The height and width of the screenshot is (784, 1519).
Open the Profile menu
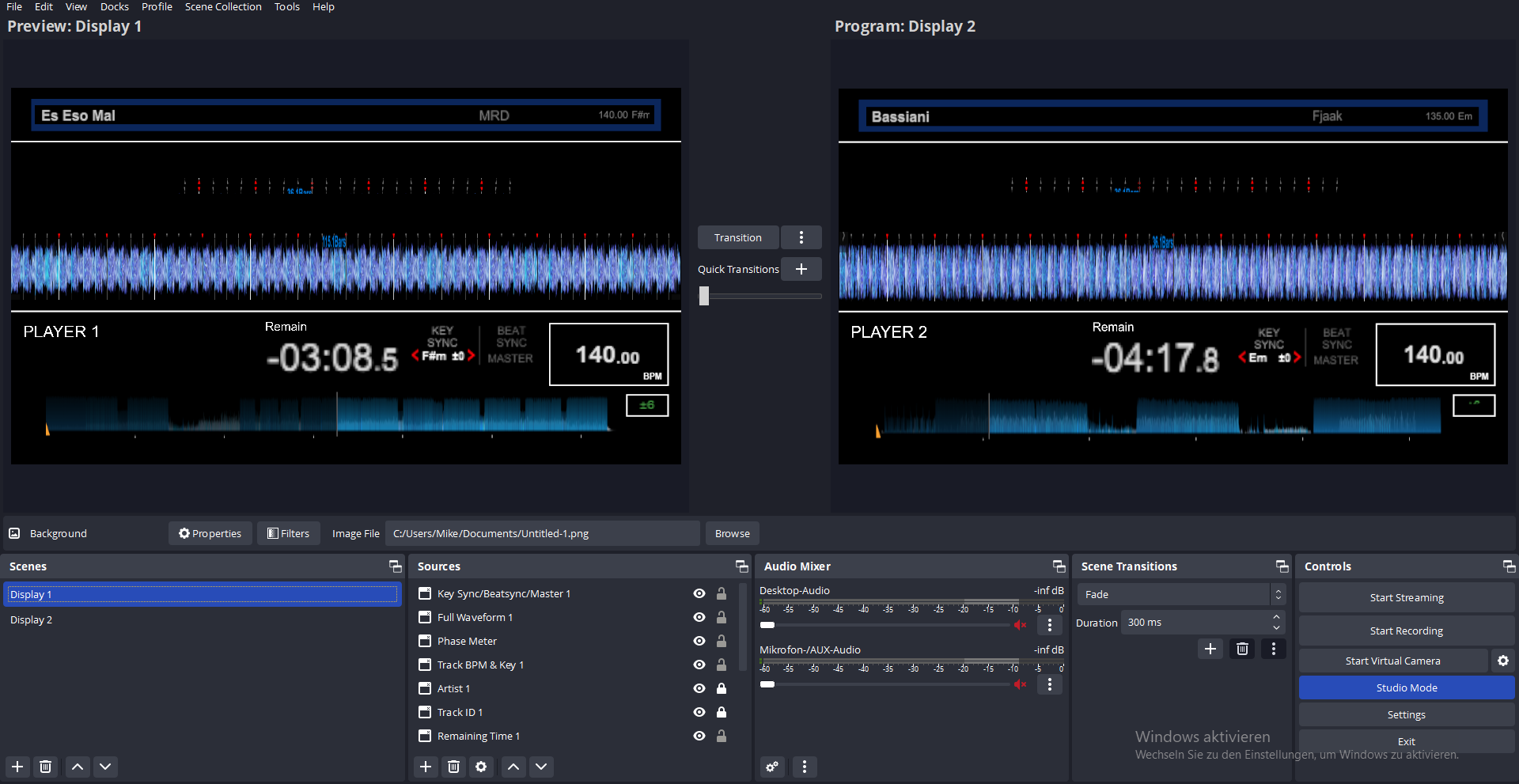(157, 6)
